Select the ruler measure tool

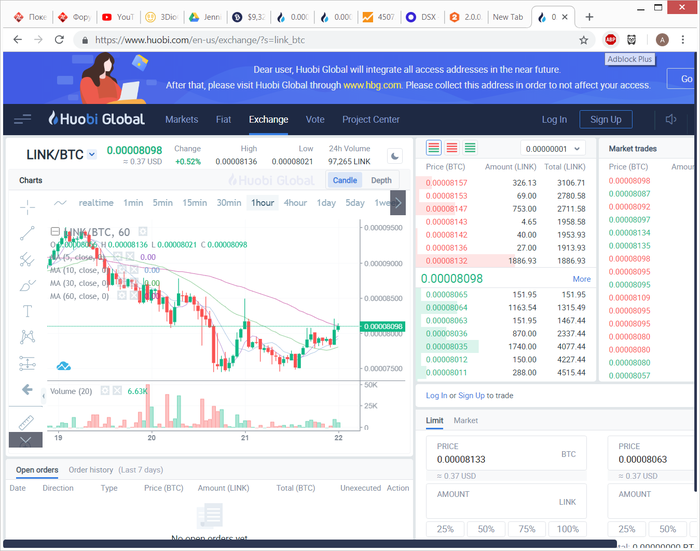26,422
